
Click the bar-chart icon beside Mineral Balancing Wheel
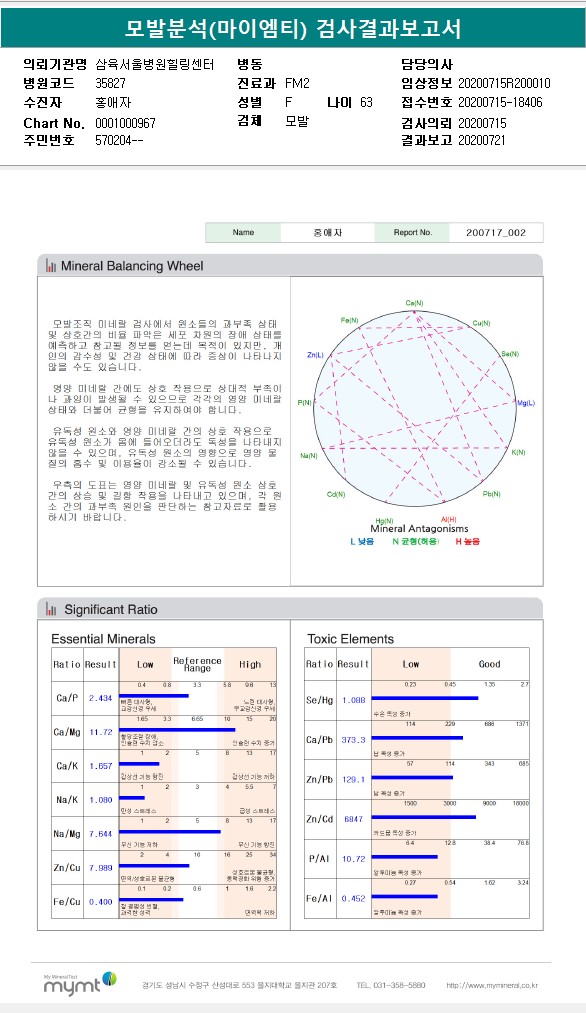(x=50, y=266)
